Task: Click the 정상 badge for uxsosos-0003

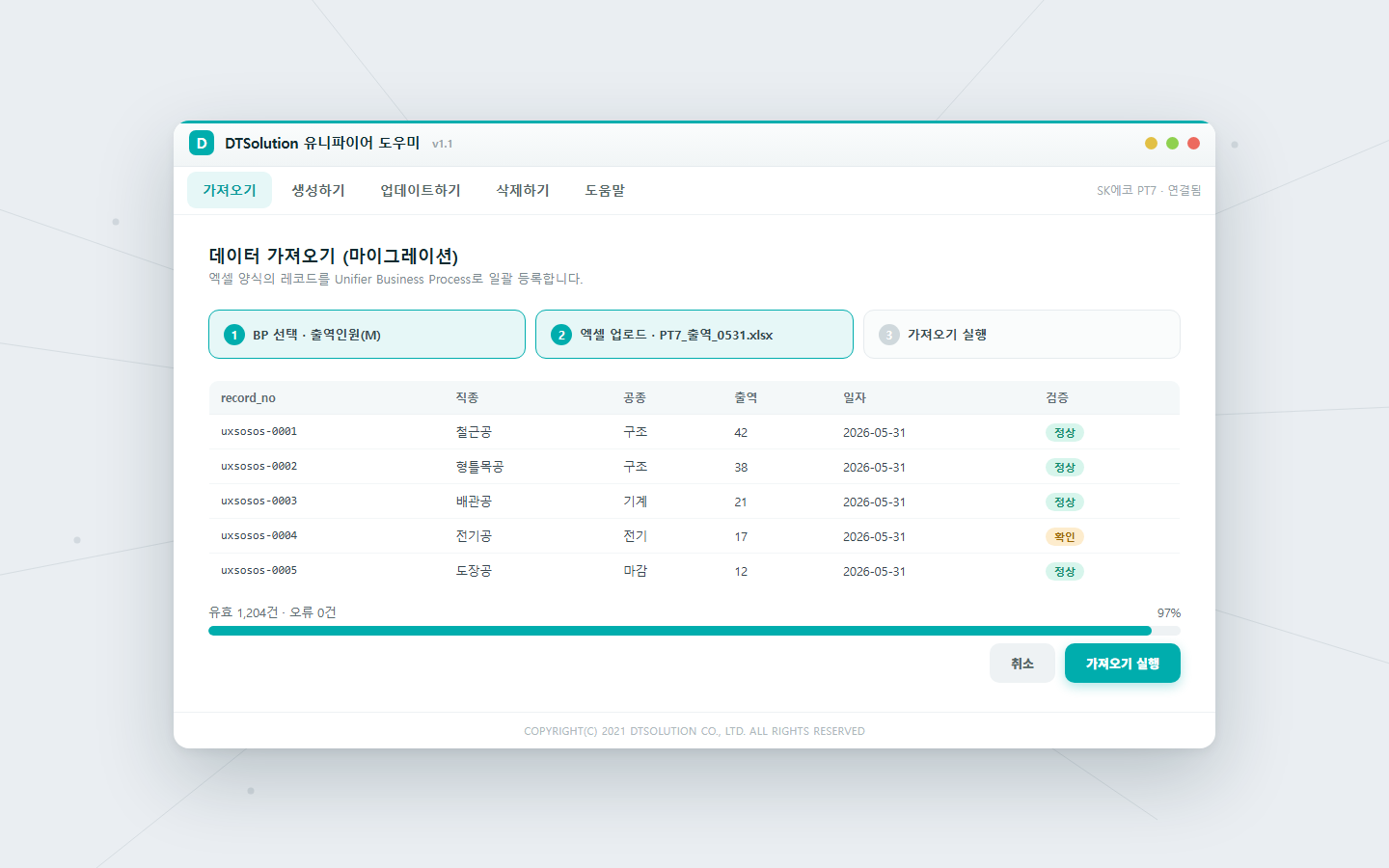Action: [x=1065, y=502]
